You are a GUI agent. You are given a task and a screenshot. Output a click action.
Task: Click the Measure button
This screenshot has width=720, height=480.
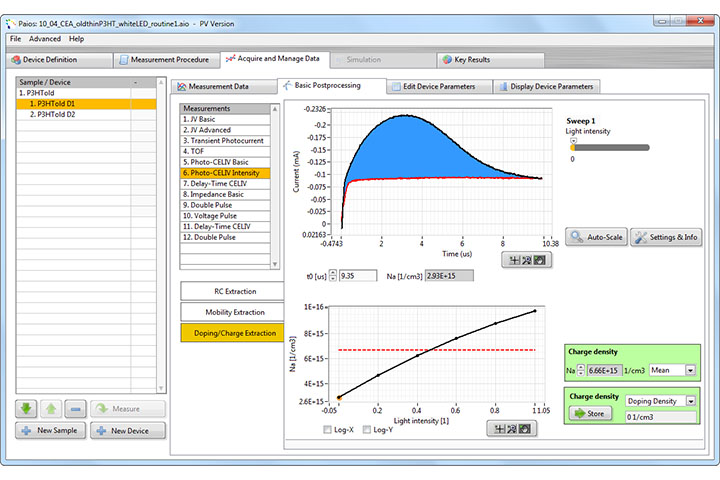click(x=128, y=408)
